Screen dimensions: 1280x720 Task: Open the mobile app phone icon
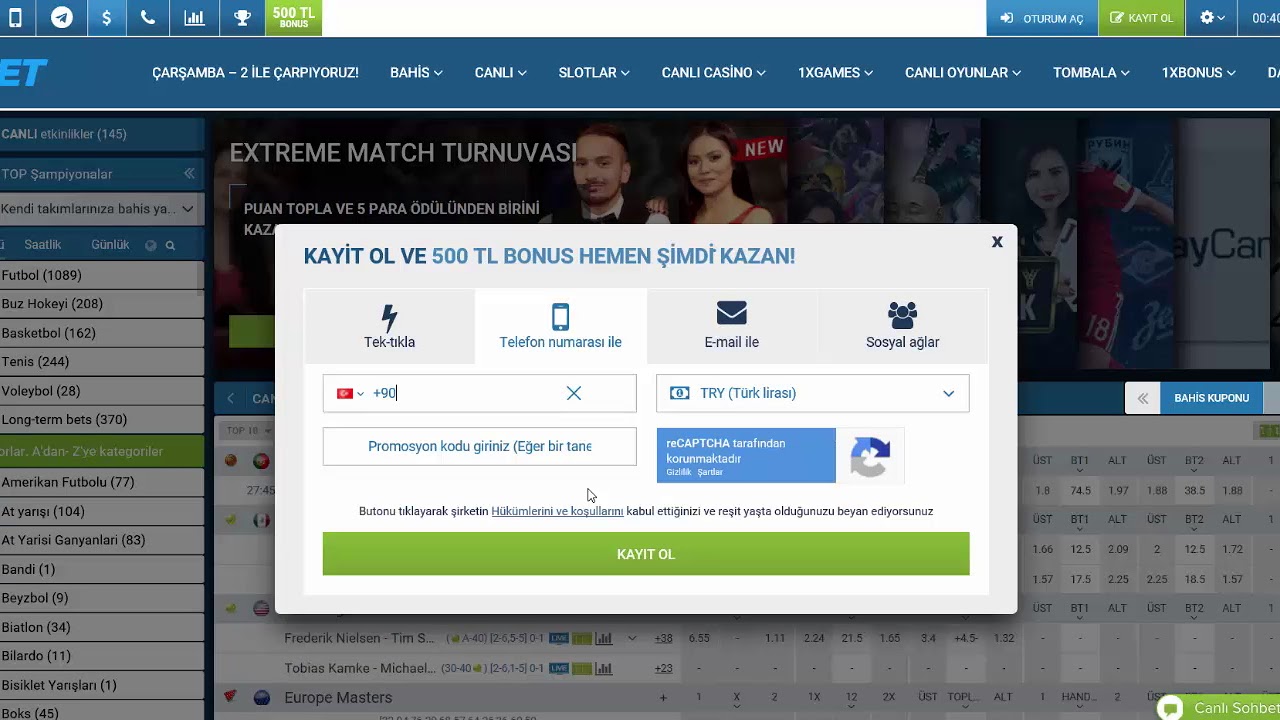click(x=15, y=18)
